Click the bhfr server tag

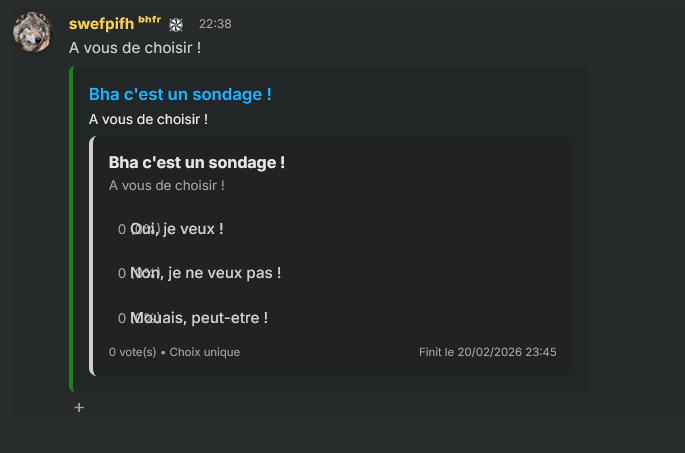pyautogui.click(x=149, y=20)
